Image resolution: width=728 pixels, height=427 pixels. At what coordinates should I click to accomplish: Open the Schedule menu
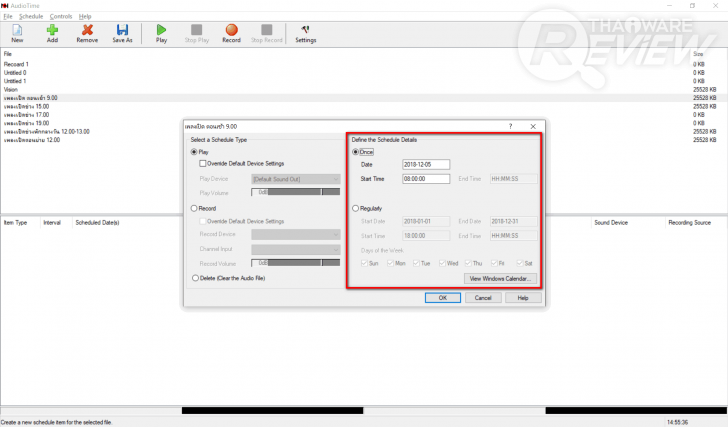[x=31, y=16]
